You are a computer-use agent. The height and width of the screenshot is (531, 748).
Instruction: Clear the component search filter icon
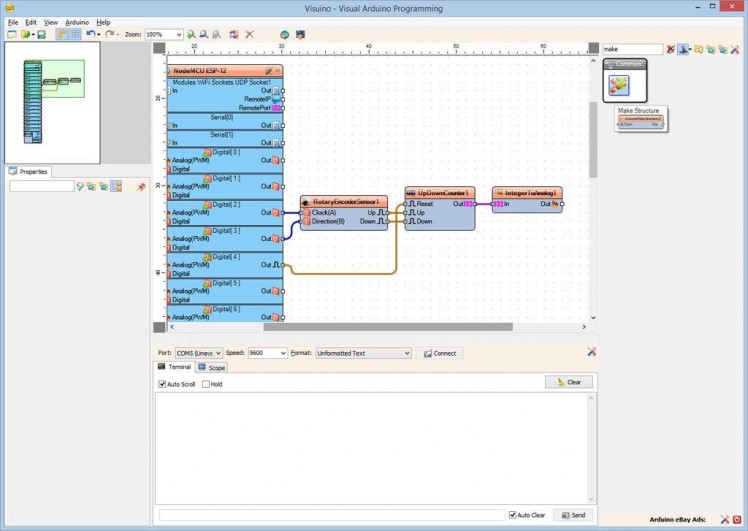[x=671, y=48]
